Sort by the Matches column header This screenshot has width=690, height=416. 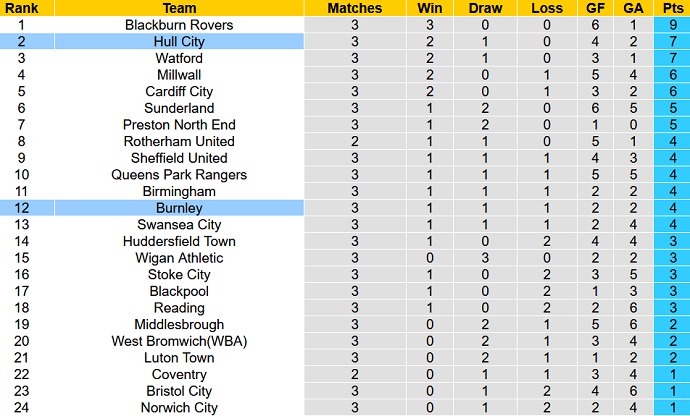354,8
